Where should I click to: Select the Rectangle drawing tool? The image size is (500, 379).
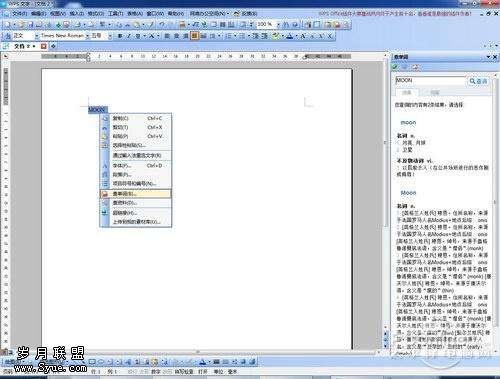tap(92, 362)
